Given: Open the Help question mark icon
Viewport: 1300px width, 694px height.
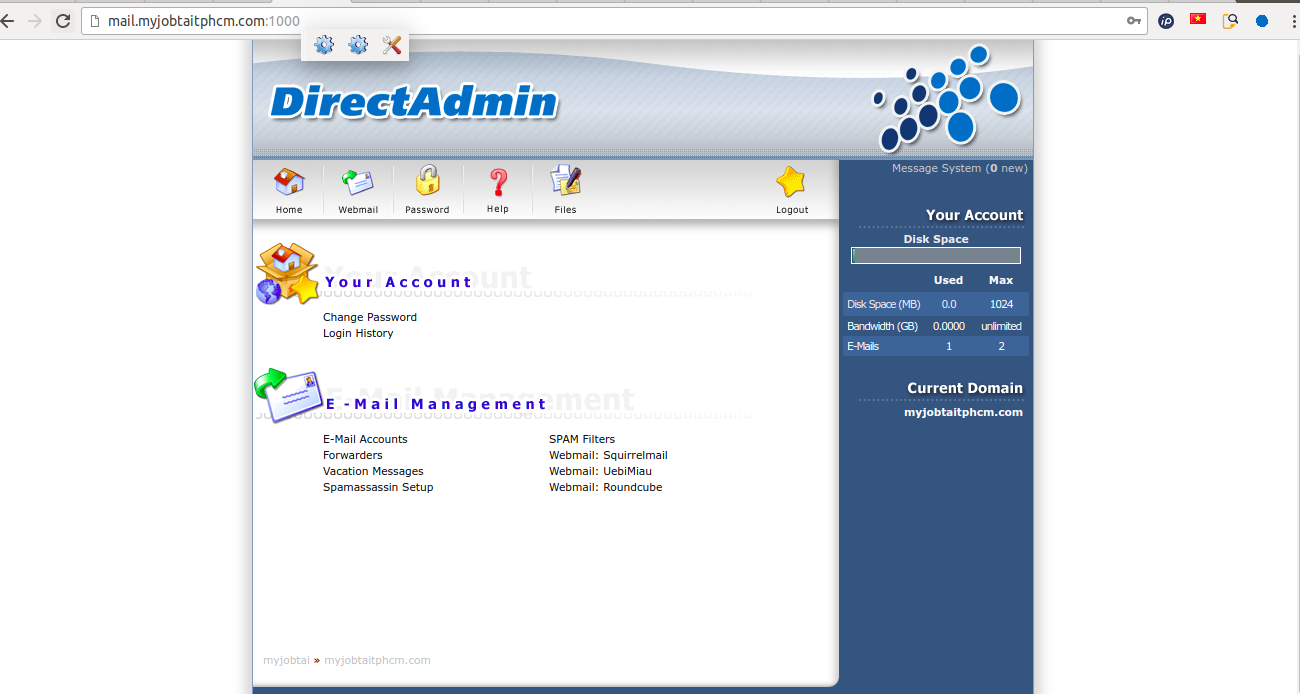Looking at the screenshot, I should coord(497,182).
